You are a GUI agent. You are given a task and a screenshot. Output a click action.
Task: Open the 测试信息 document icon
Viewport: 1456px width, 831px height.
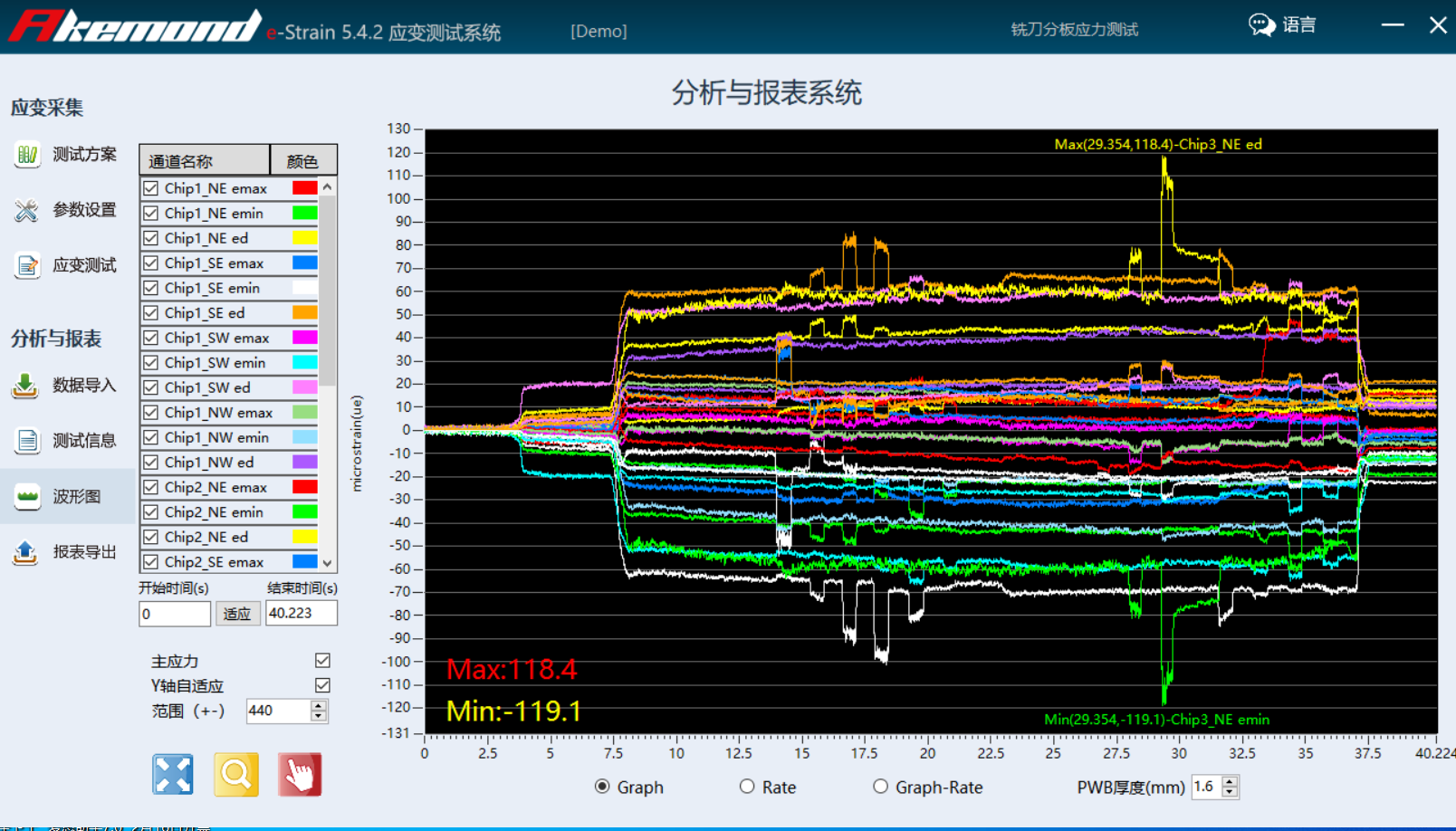pyautogui.click(x=27, y=441)
